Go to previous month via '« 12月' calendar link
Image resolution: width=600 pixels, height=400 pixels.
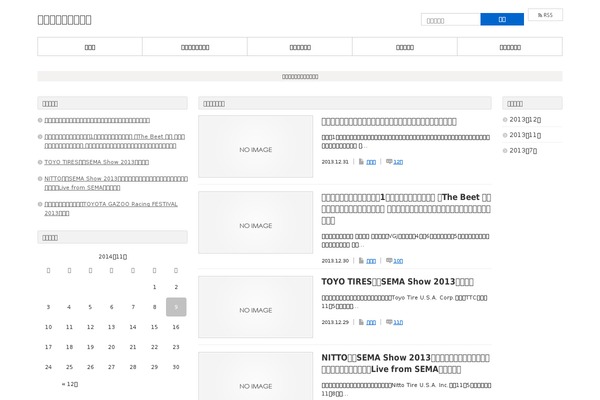coord(70,384)
